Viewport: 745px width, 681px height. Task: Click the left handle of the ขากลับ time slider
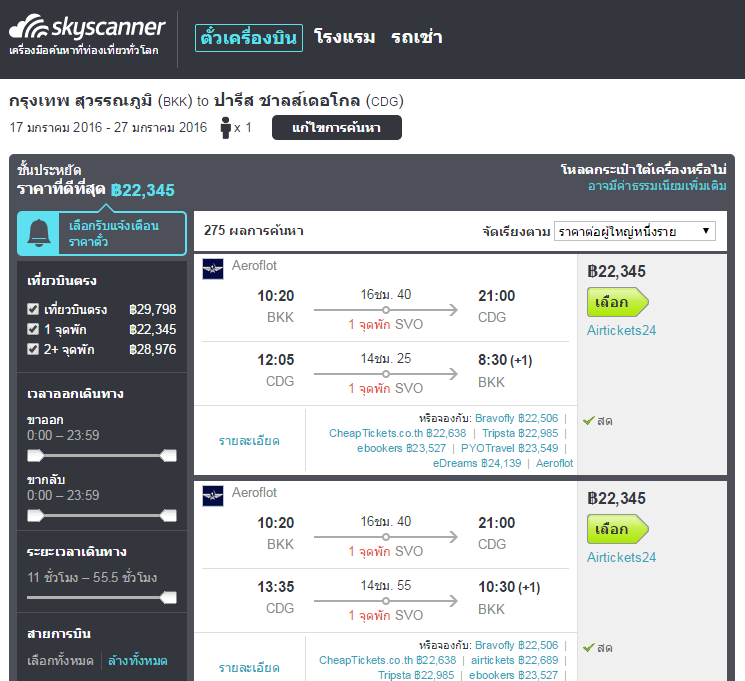click(x=35, y=516)
